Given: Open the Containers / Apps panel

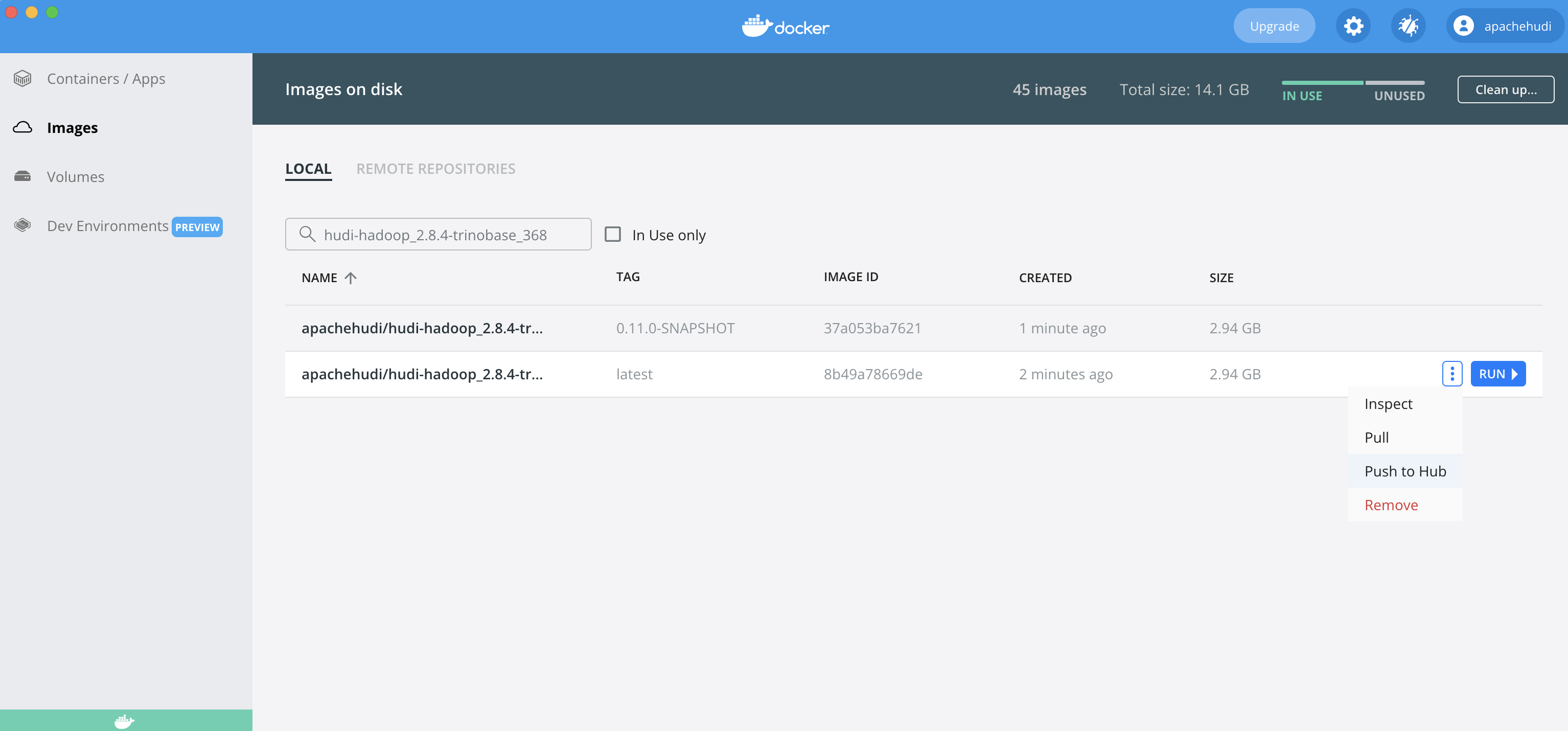Looking at the screenshot, I should pyautogui.click(x=106, y=79).
